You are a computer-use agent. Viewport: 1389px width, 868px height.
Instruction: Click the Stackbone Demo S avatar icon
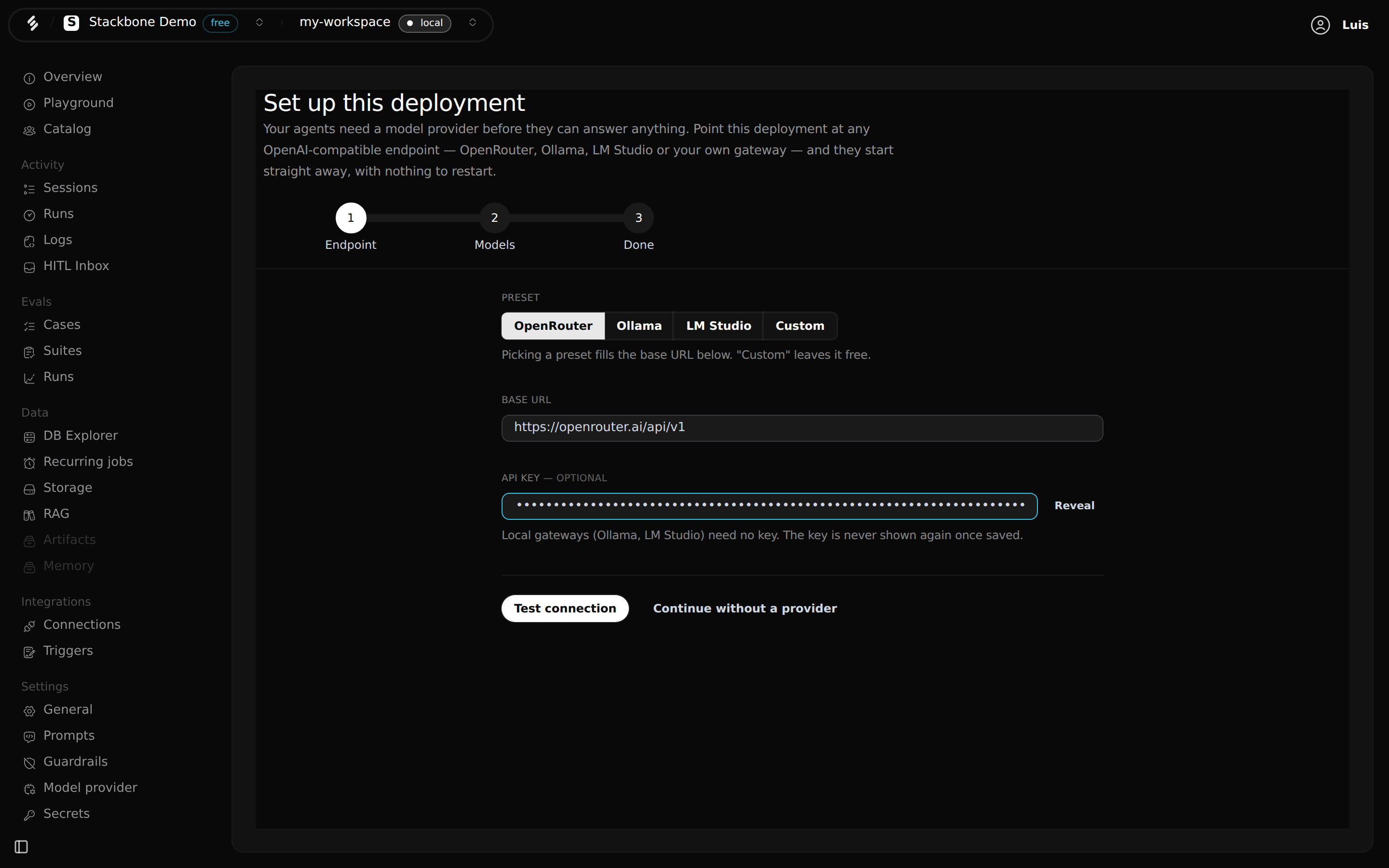71,23
